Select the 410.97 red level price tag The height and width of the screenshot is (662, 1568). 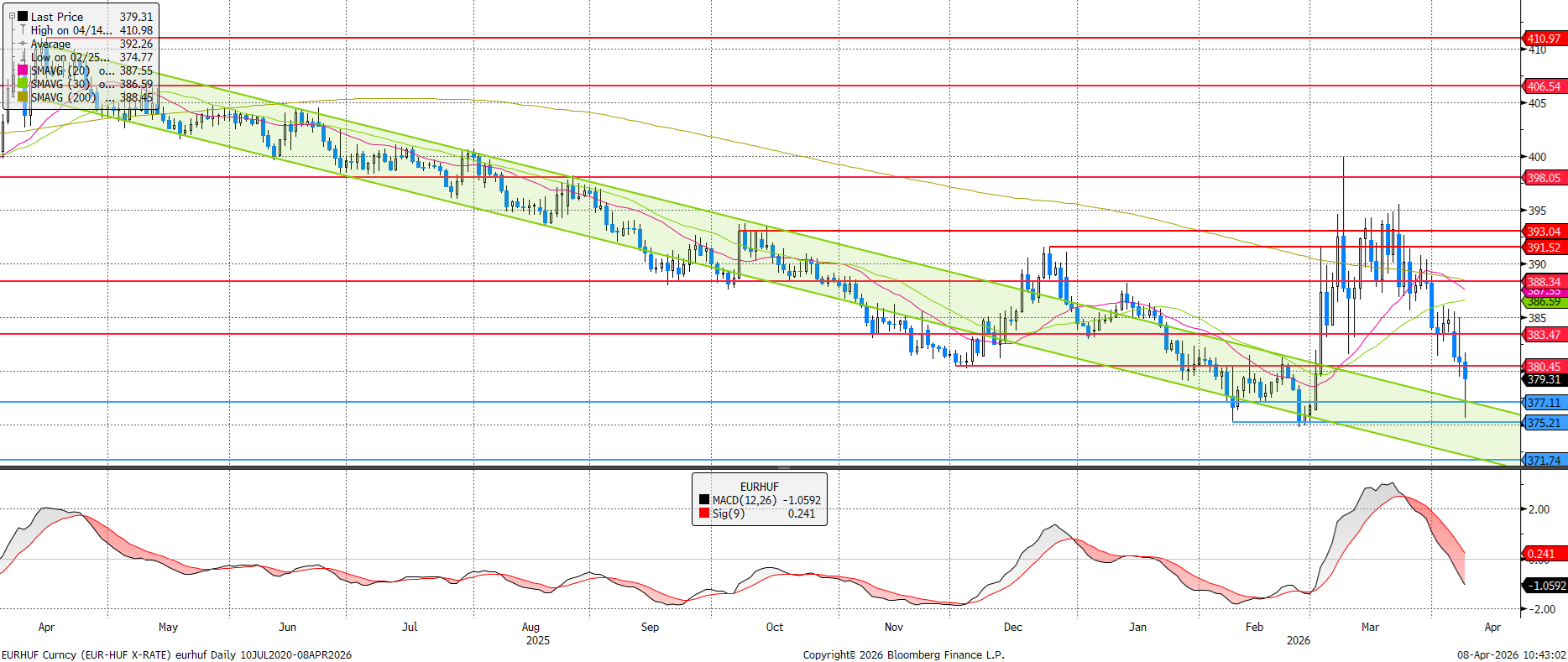(1544, 39)
